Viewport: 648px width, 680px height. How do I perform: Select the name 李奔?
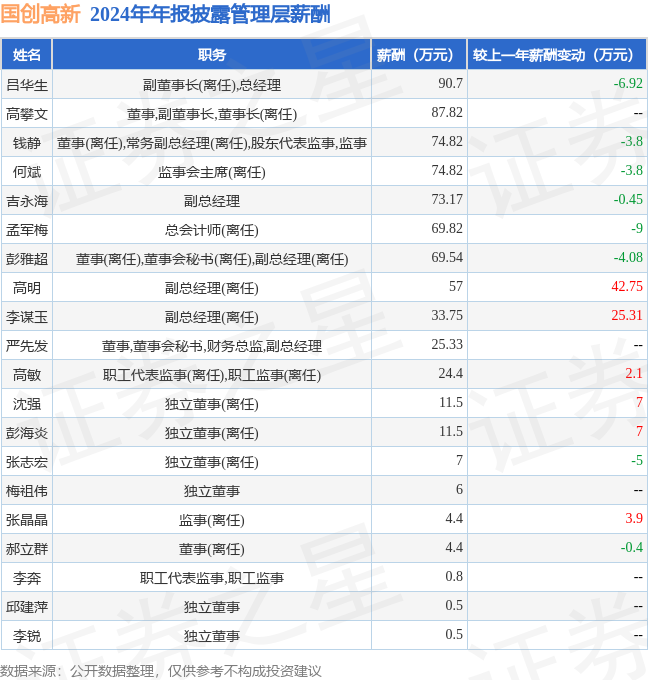pos(26,578)
